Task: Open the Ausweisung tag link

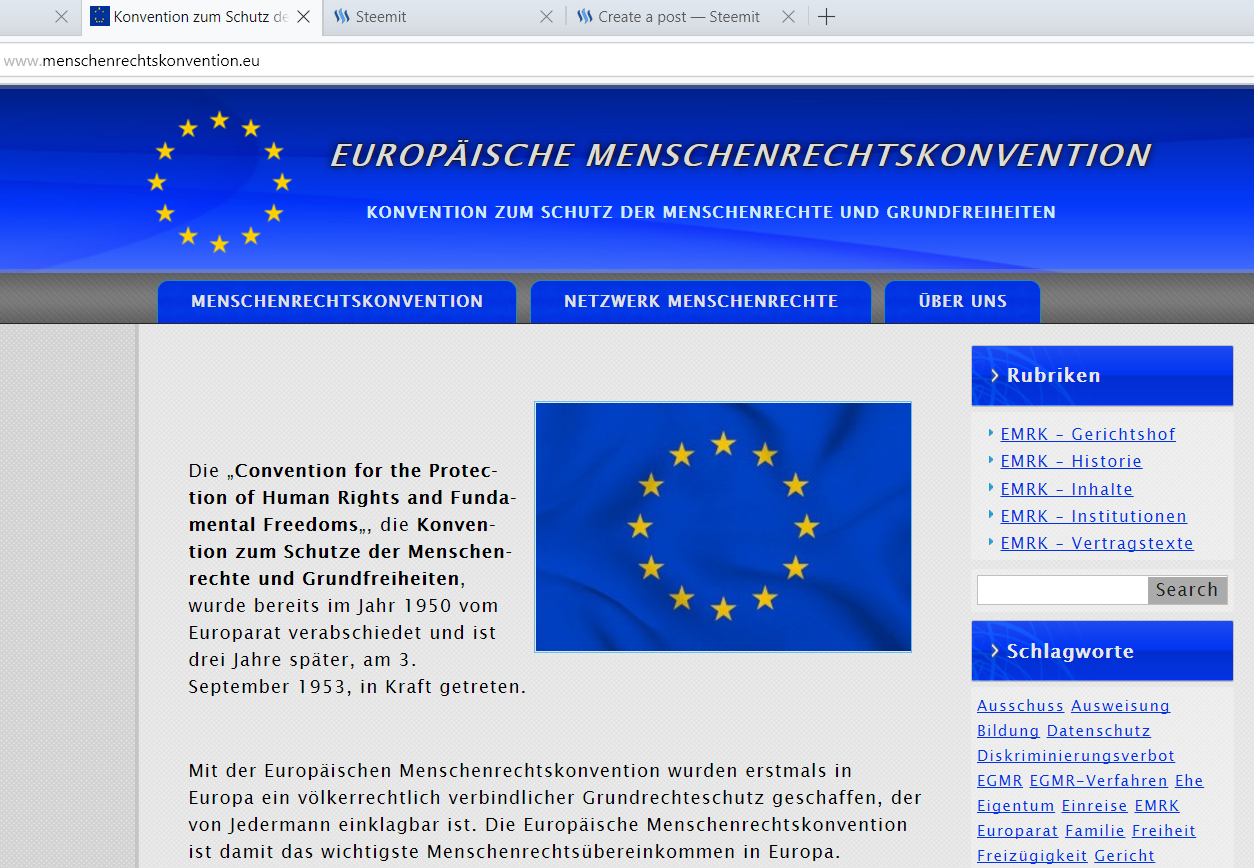Action: coord(1120,706)
